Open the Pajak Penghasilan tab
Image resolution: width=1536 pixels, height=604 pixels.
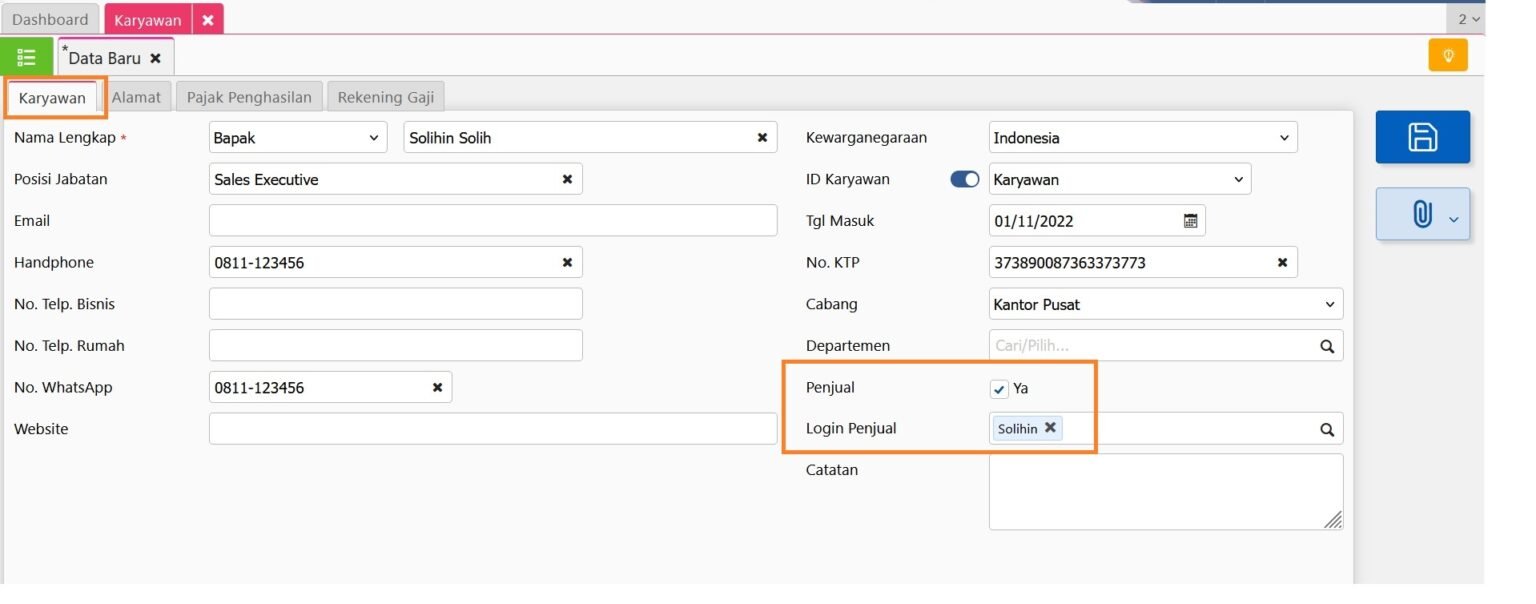click(x=249, y=97)
